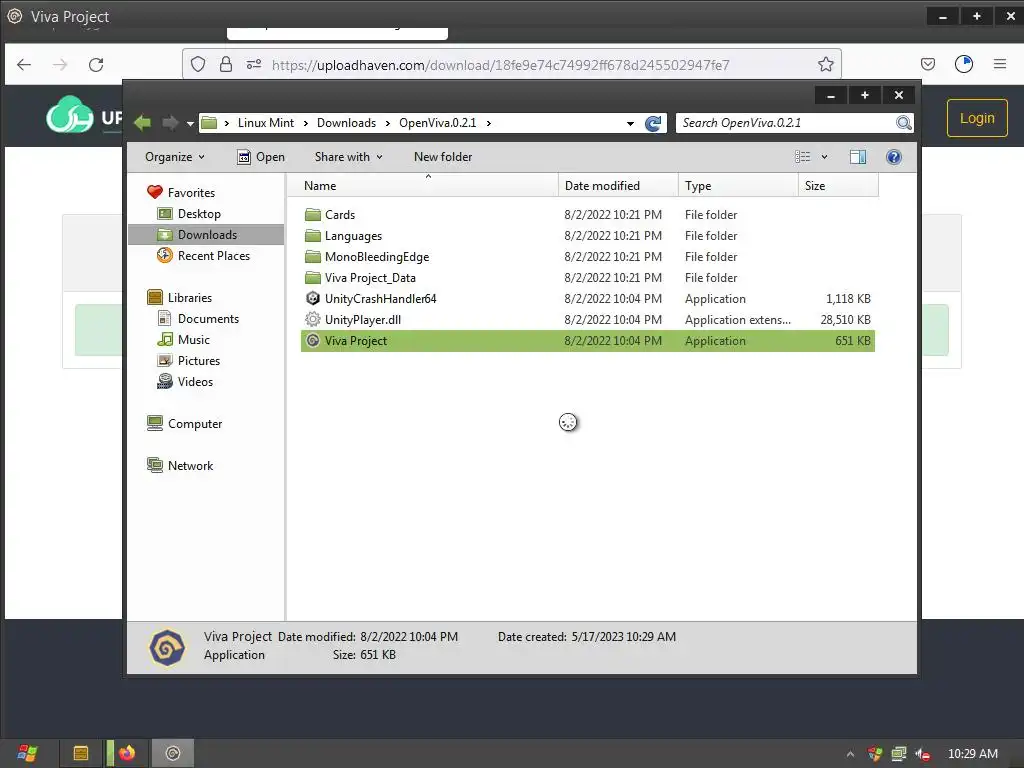Click the volume icon in system tray
The width and height of the screenshot is (1024, 768).
pos(922,754)
